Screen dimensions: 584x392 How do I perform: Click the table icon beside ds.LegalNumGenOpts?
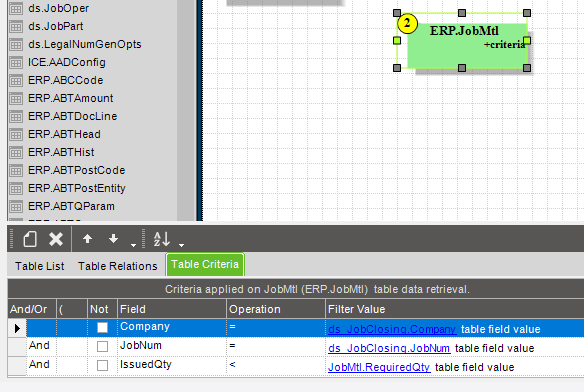[x=16, y=45]
